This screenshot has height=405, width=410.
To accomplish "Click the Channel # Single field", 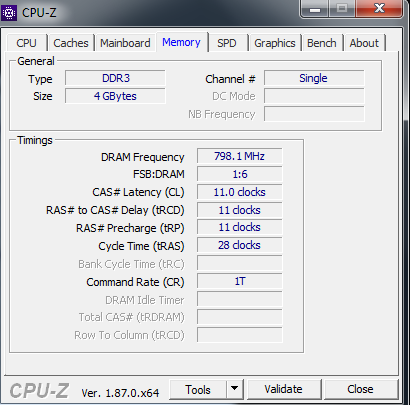I will tap(314, 78).
